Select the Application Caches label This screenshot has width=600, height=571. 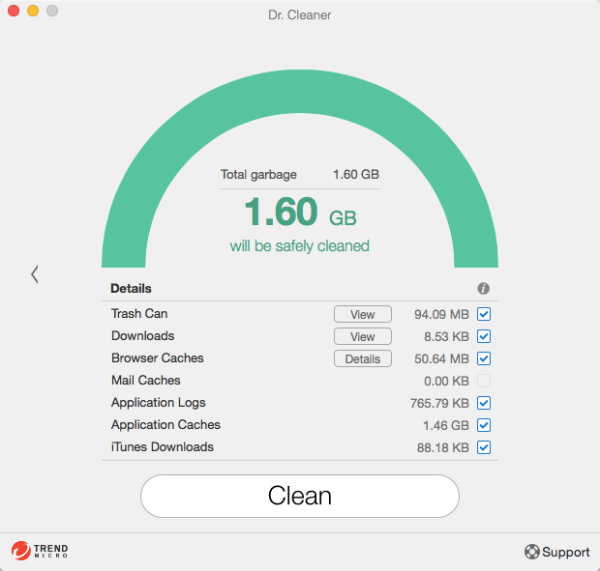pyautogui.click(x=166, y=425)
